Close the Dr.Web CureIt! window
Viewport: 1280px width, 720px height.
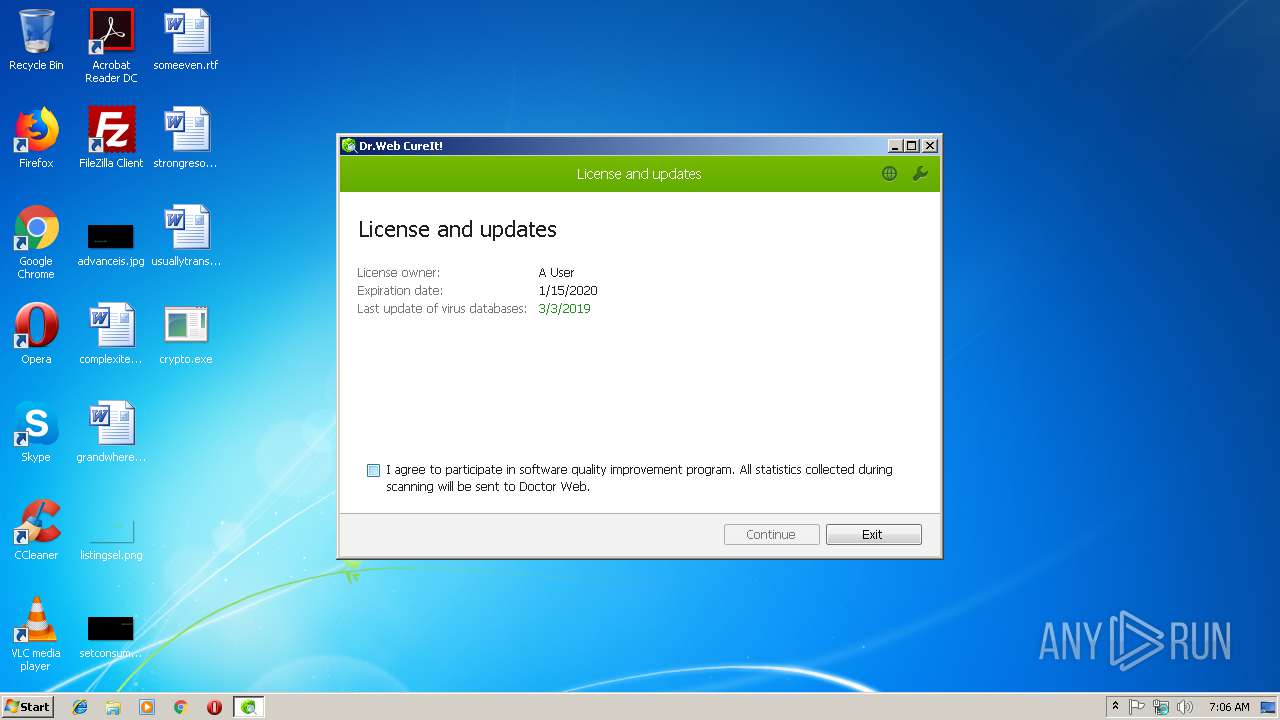[x=929, y=146]
